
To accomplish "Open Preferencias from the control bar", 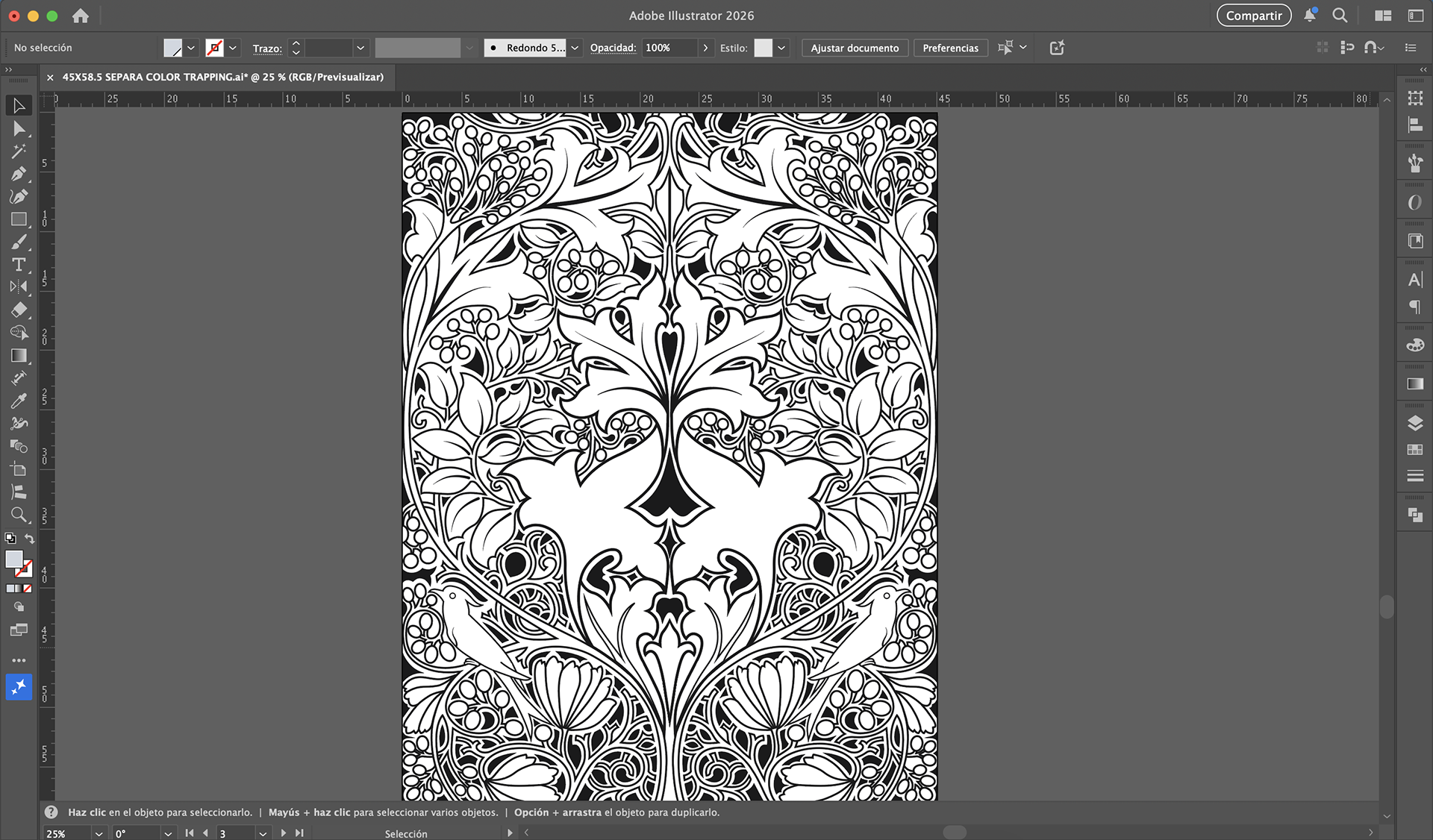I will pos(950,48).
